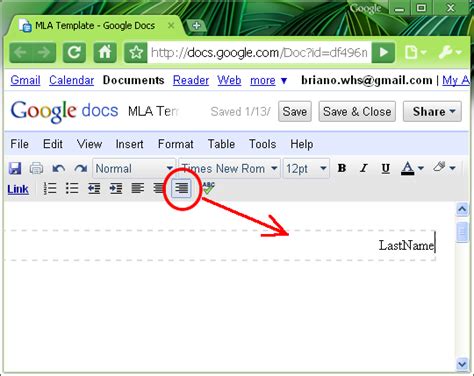Open the Insert menu
Image resolution: width=474 pixels, height=376 pixels.
(129, 144)
